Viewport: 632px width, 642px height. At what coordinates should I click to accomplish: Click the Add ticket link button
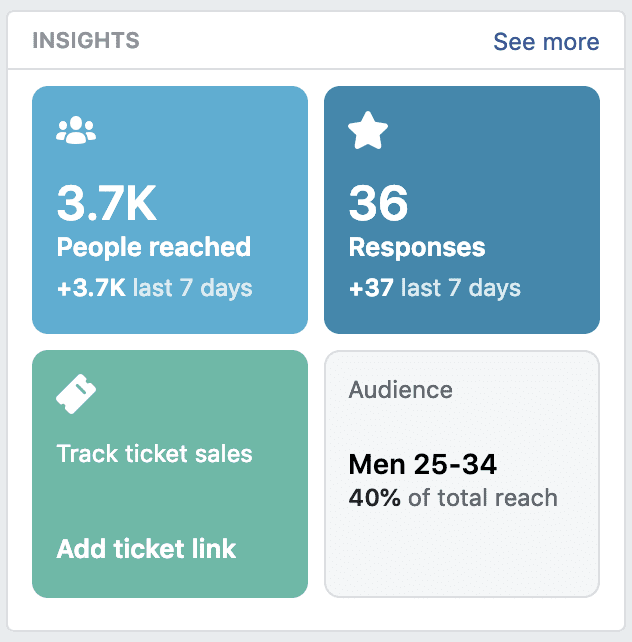(x=146, y=548)
